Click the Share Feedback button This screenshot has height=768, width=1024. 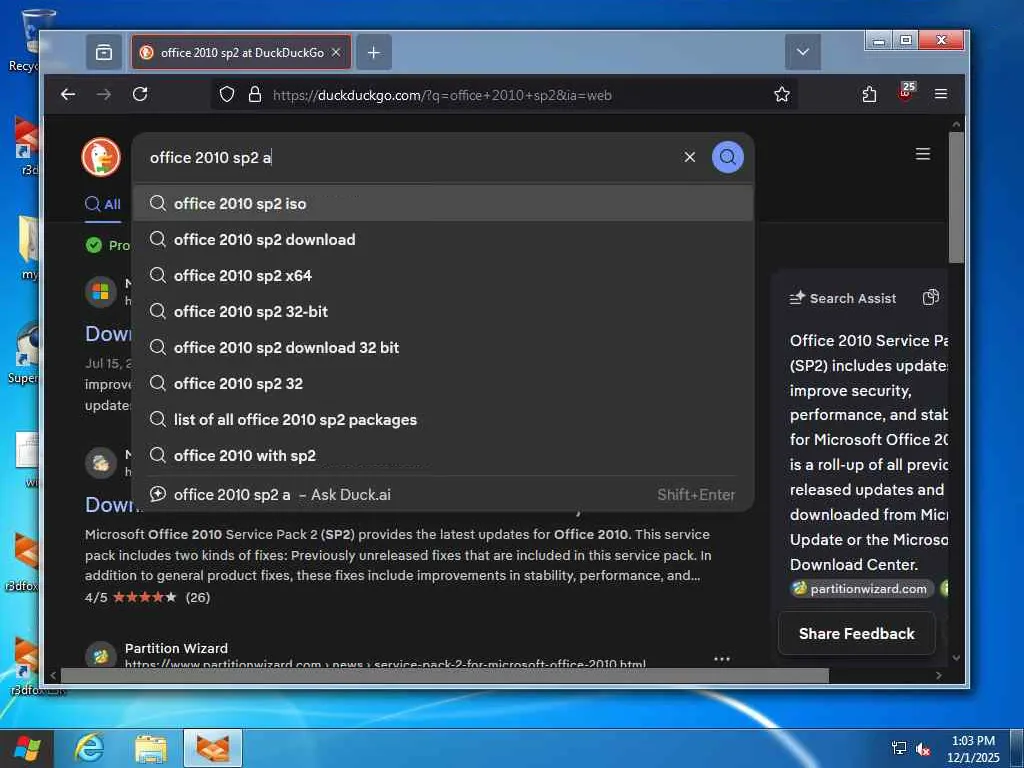(856, 633)
